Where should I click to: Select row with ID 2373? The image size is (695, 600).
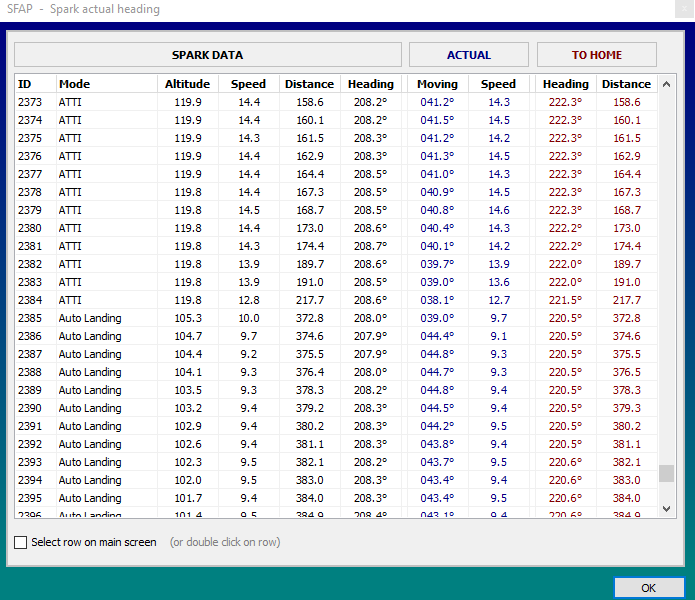pos(30,102)
